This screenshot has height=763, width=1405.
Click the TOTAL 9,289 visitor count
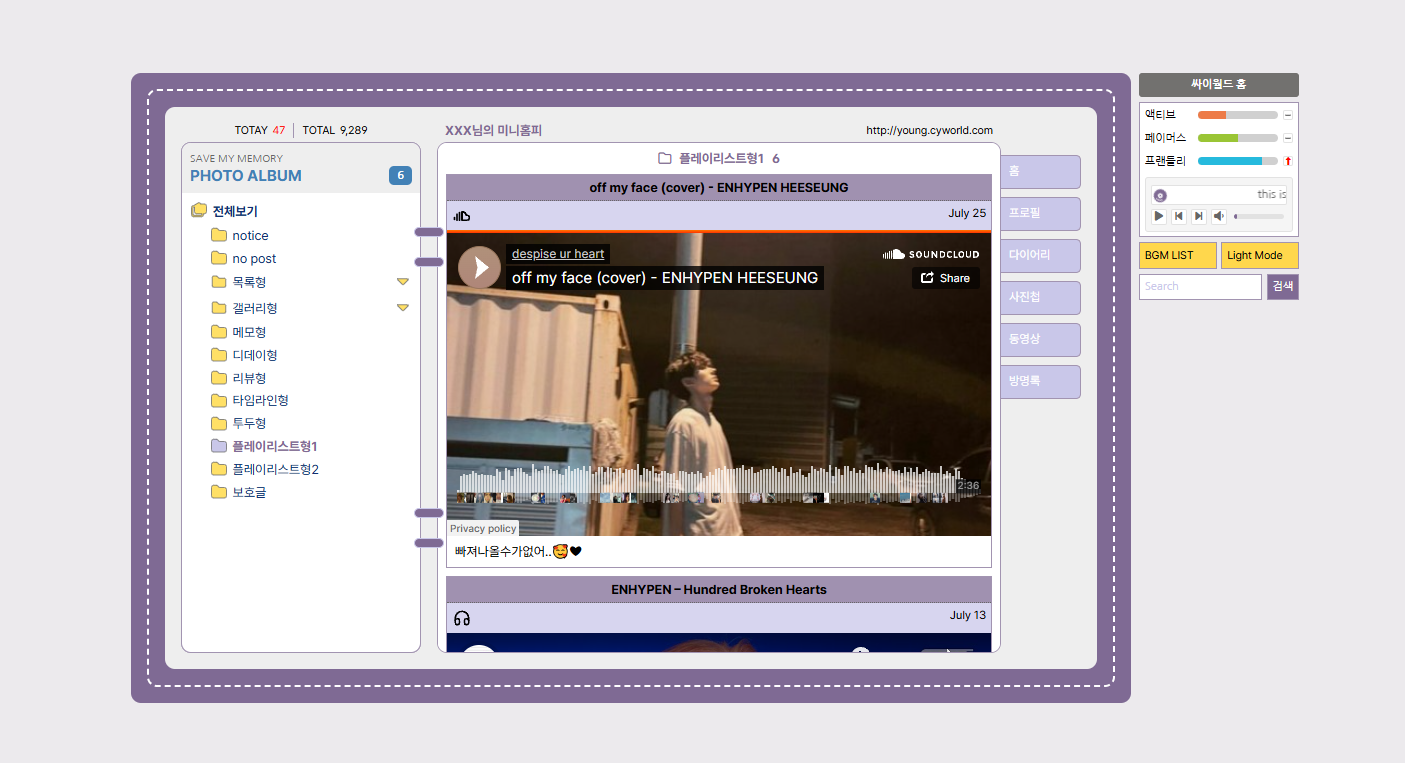coord(335,130)
